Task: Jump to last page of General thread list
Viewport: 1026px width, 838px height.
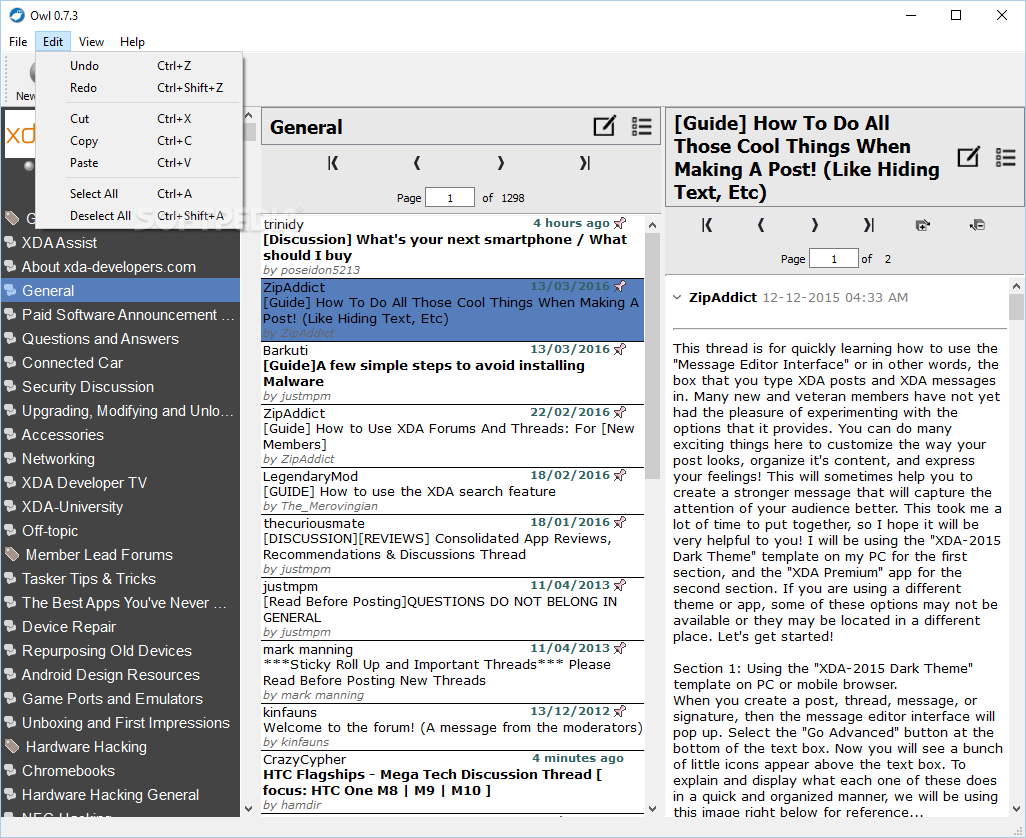Action: (x=584, y=163)
